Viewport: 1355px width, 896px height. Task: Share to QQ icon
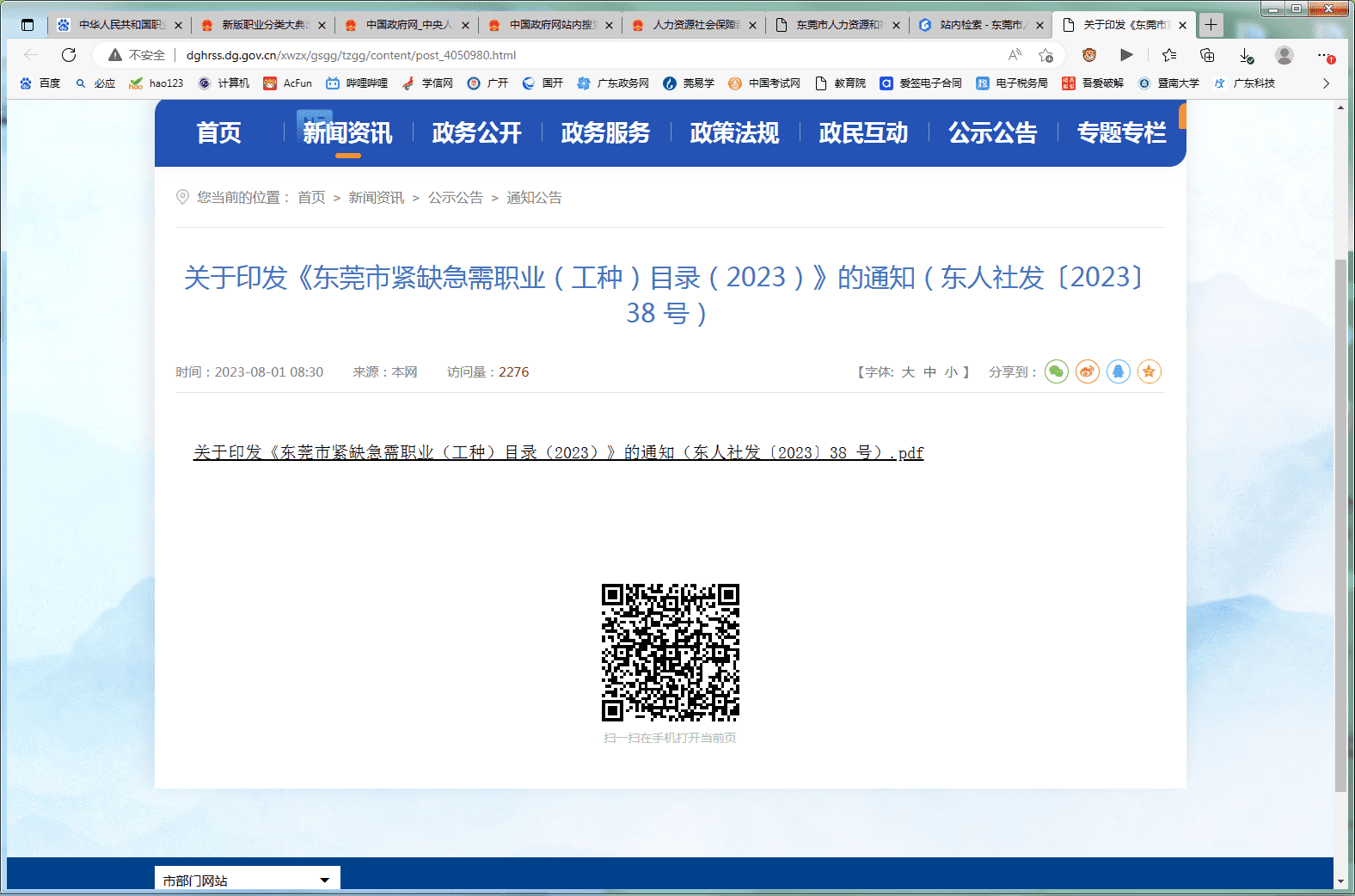click(1119, 371)
